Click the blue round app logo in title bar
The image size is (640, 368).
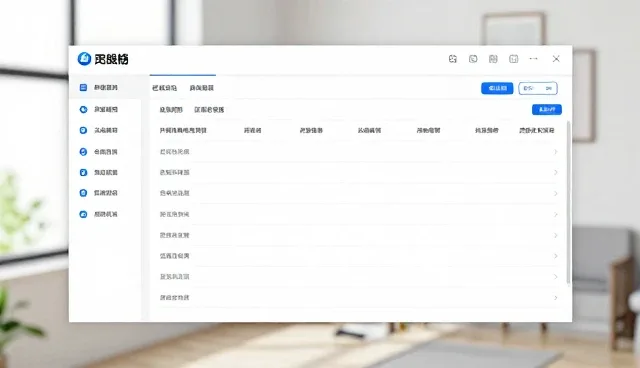pos(84,59)
